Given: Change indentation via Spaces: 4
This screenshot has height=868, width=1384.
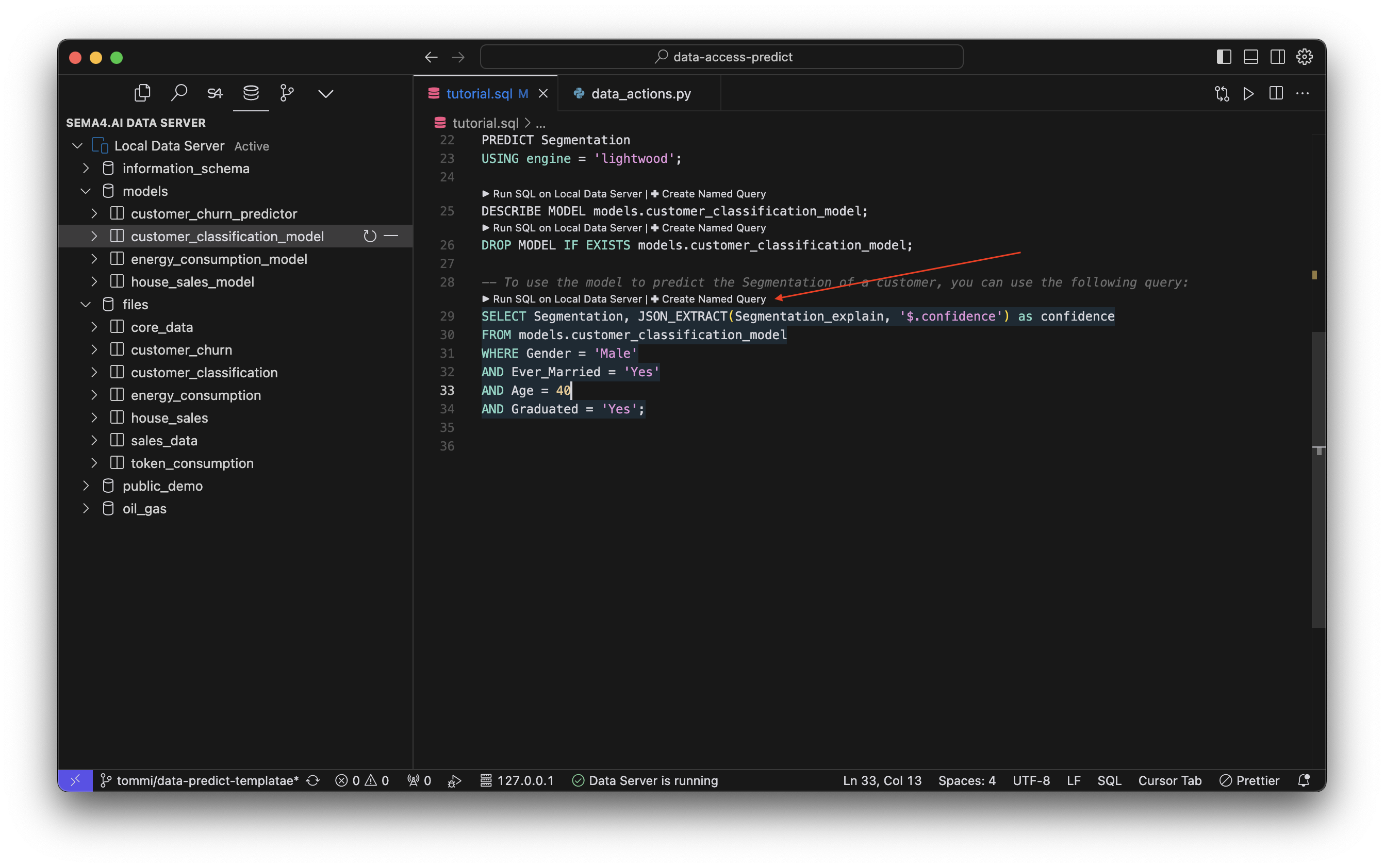Looking at the screenshot, I should (x=966, y=780).
